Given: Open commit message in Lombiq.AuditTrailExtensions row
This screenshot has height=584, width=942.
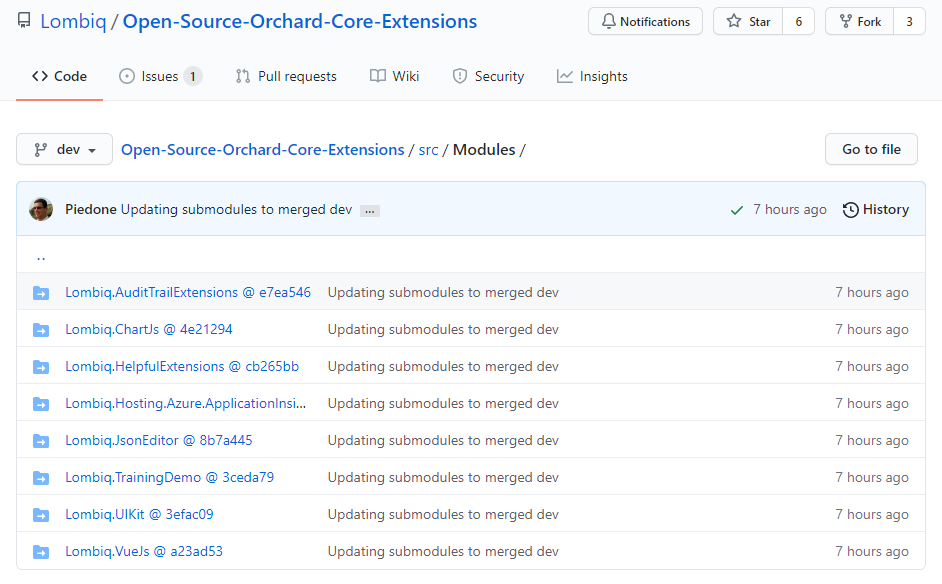Looking at the screenshot, I should point(443,293).
